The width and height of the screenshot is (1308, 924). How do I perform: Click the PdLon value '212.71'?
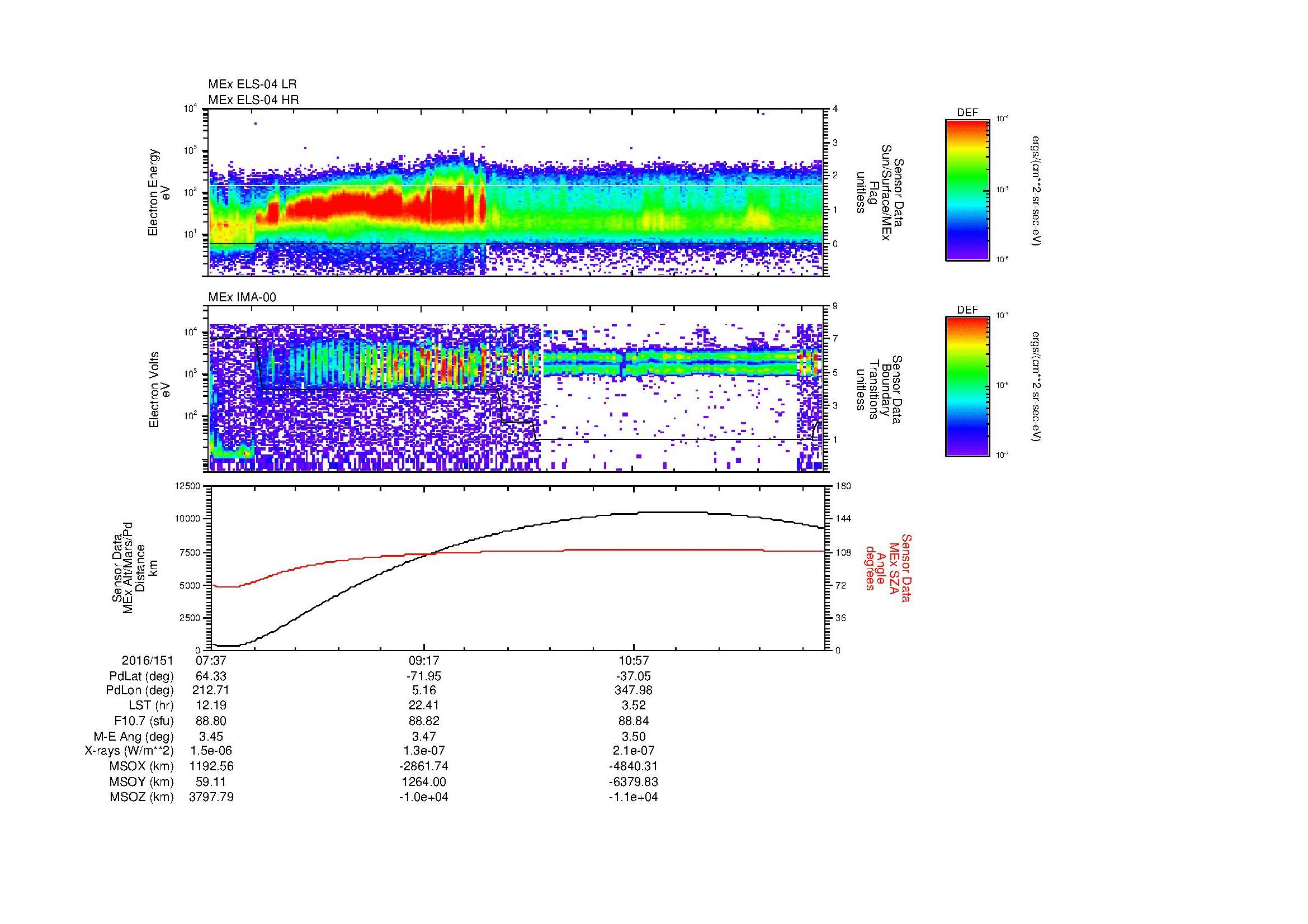[211, 690]
